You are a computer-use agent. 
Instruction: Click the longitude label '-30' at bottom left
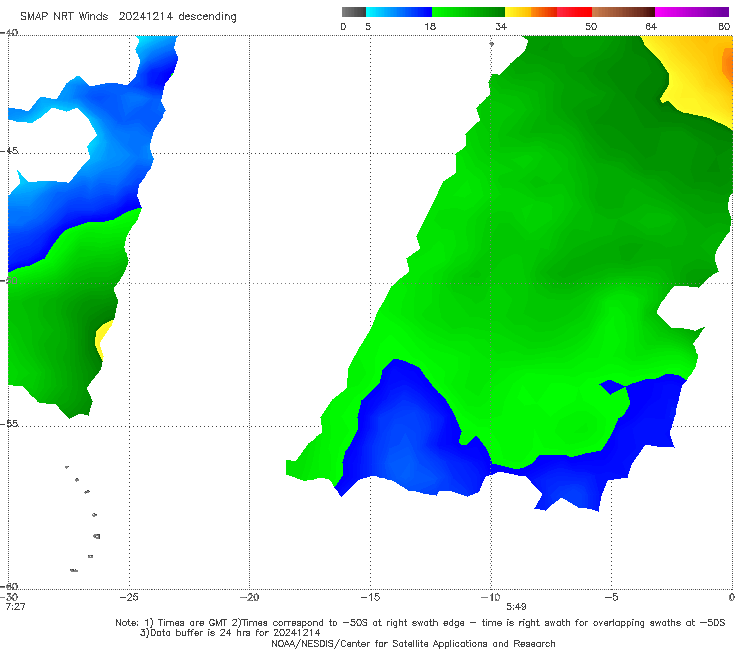(9, 597)
